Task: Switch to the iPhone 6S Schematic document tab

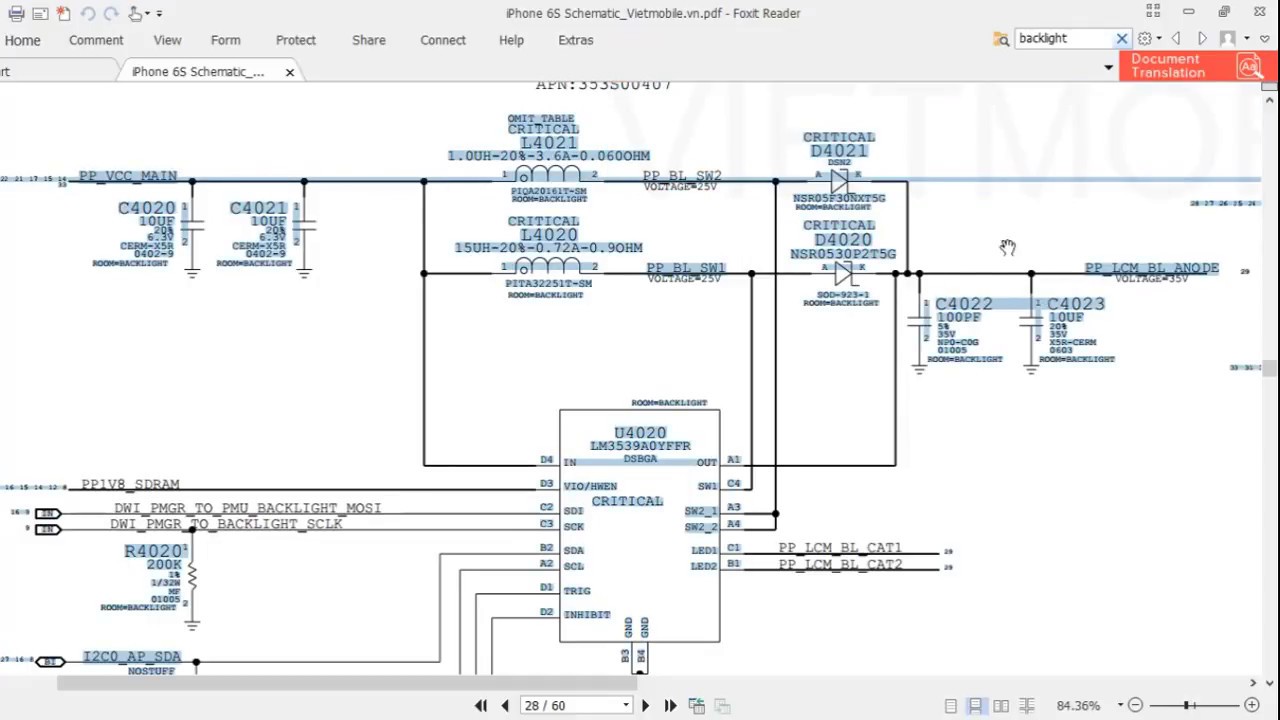Action: pyautogui.click(x=198, y=72)
